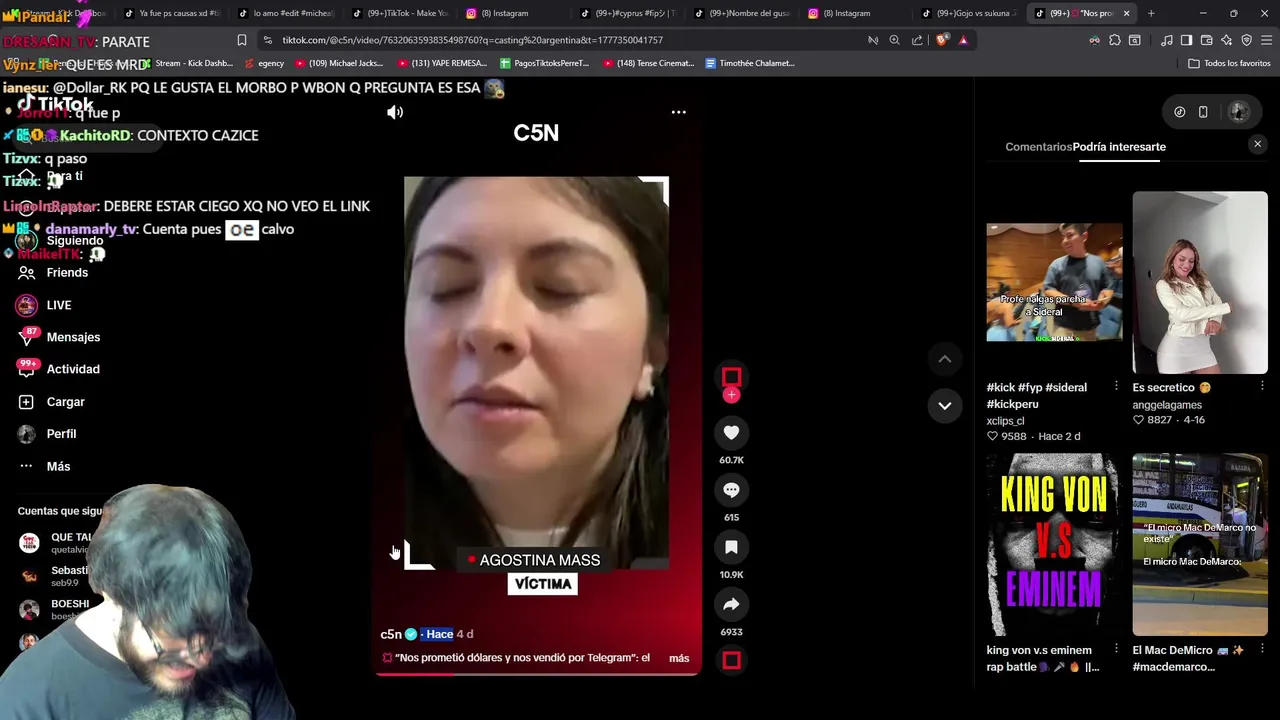Viewport: 1280px width, 720px height.
Task: Open the 'Es secretico' video thumbnail
Action: point(1200,283)
